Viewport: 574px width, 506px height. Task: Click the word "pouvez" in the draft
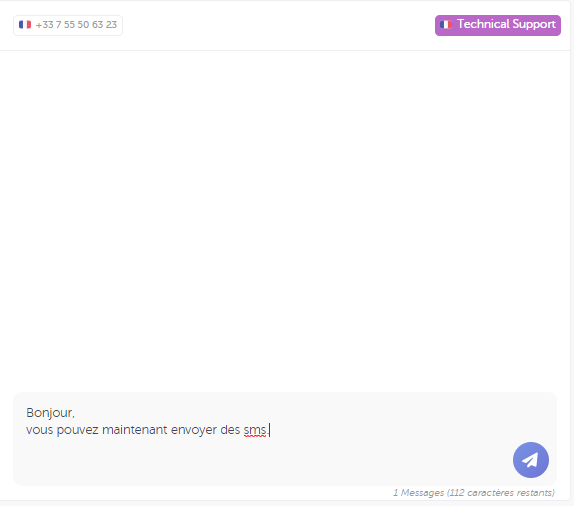pos(77,430)
